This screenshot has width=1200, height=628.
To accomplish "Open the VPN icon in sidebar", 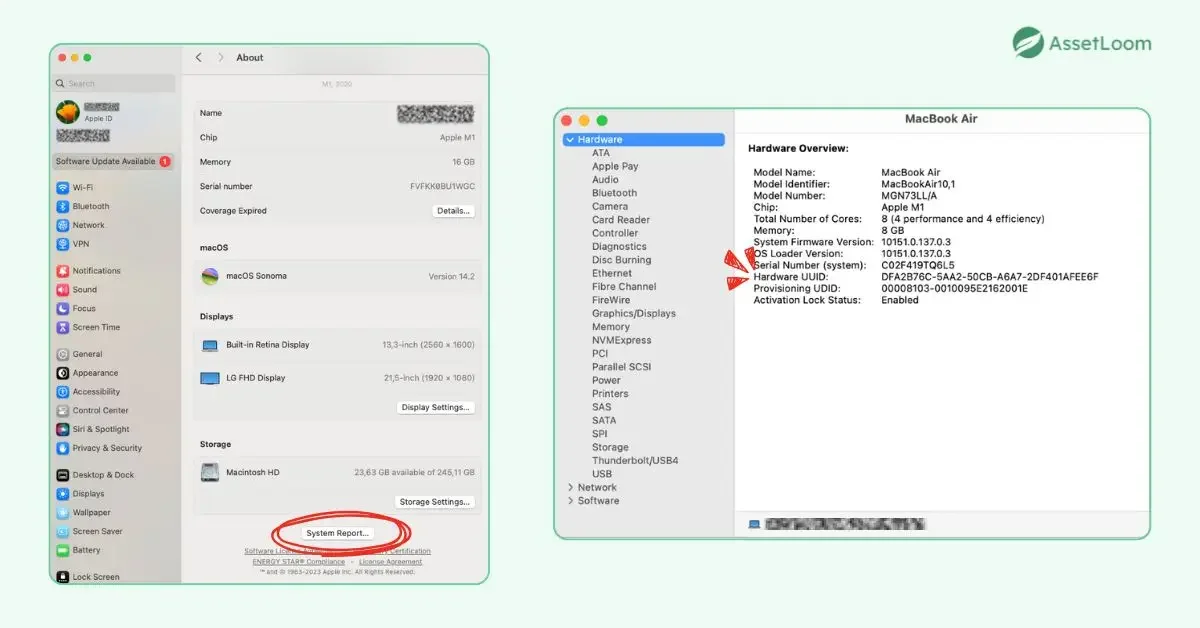I will 63,243.
